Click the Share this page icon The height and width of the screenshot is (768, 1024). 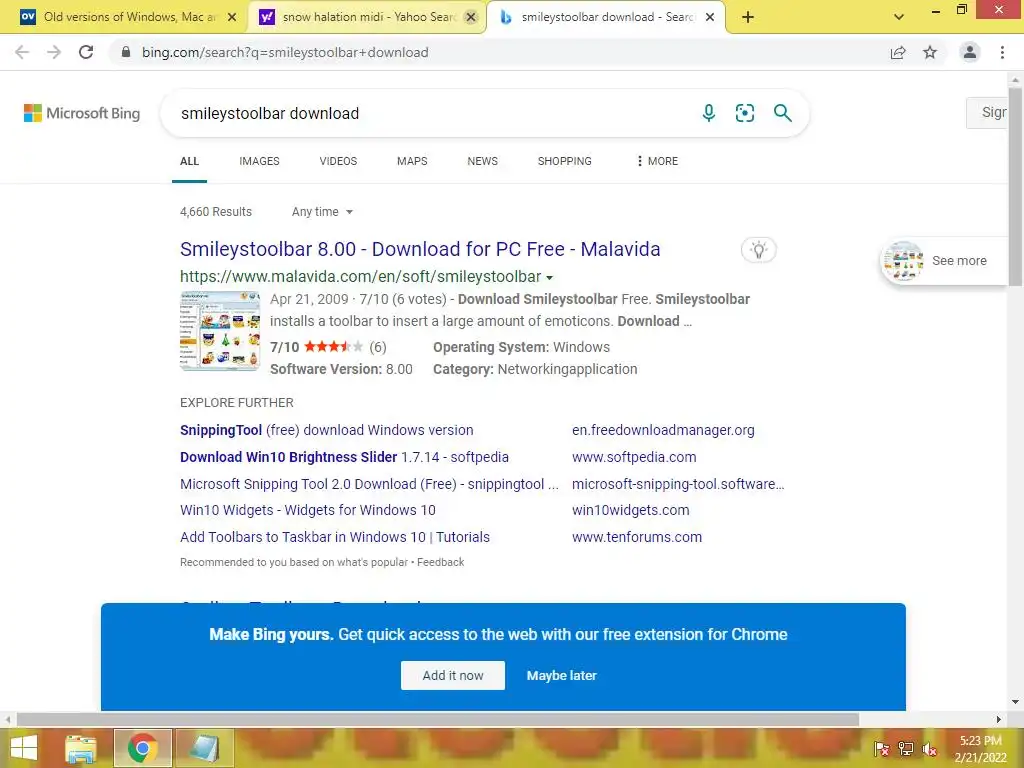(x=898, y=52)
